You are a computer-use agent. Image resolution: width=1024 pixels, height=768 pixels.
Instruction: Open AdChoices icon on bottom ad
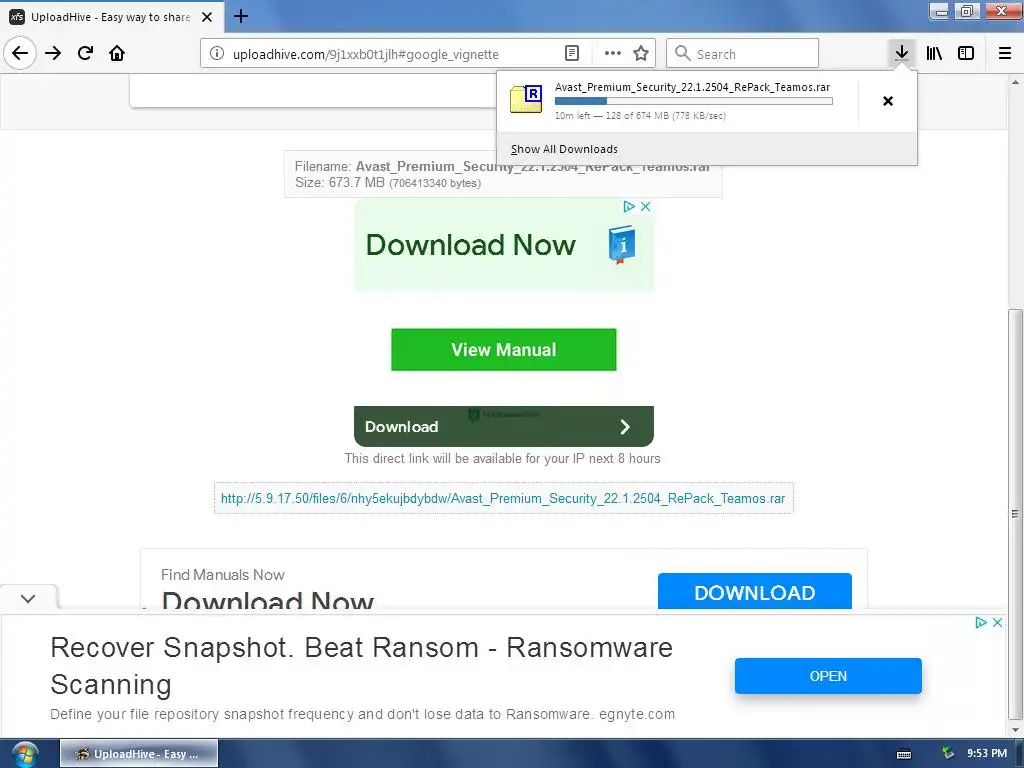click(980, 622)
